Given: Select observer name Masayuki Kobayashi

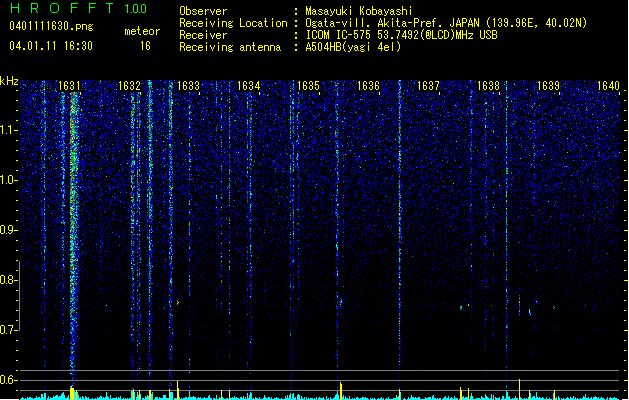Looking at the screenshot, I should [359, 11].
